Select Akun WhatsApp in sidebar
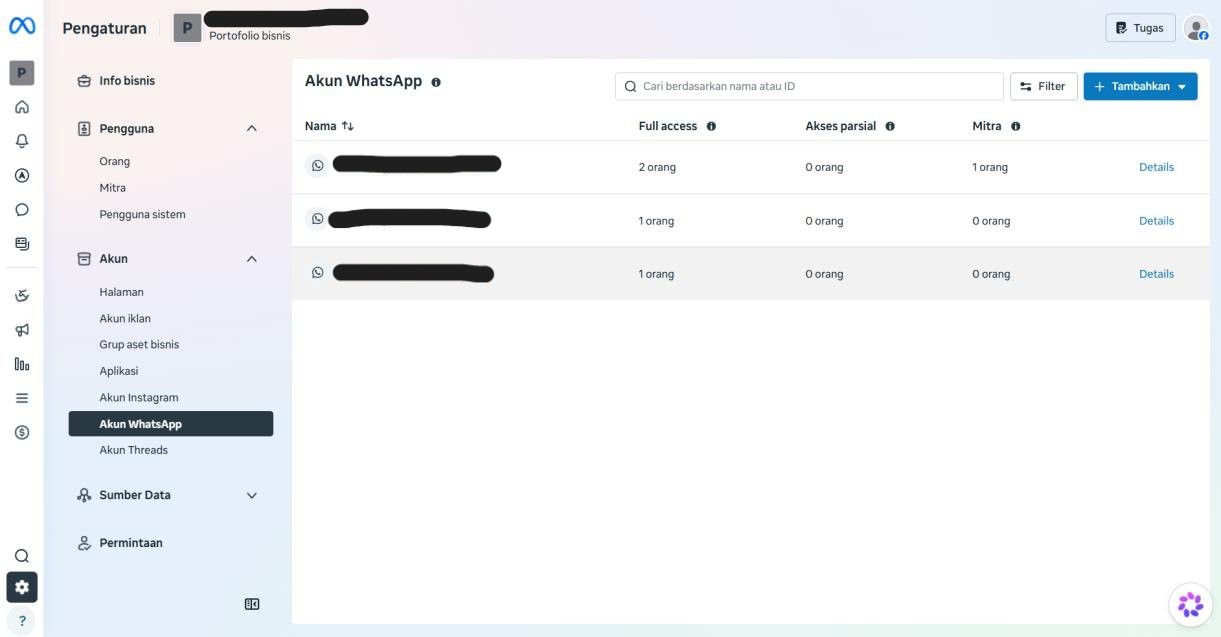This screenshot has width=1221, height=637. (171, 424)
